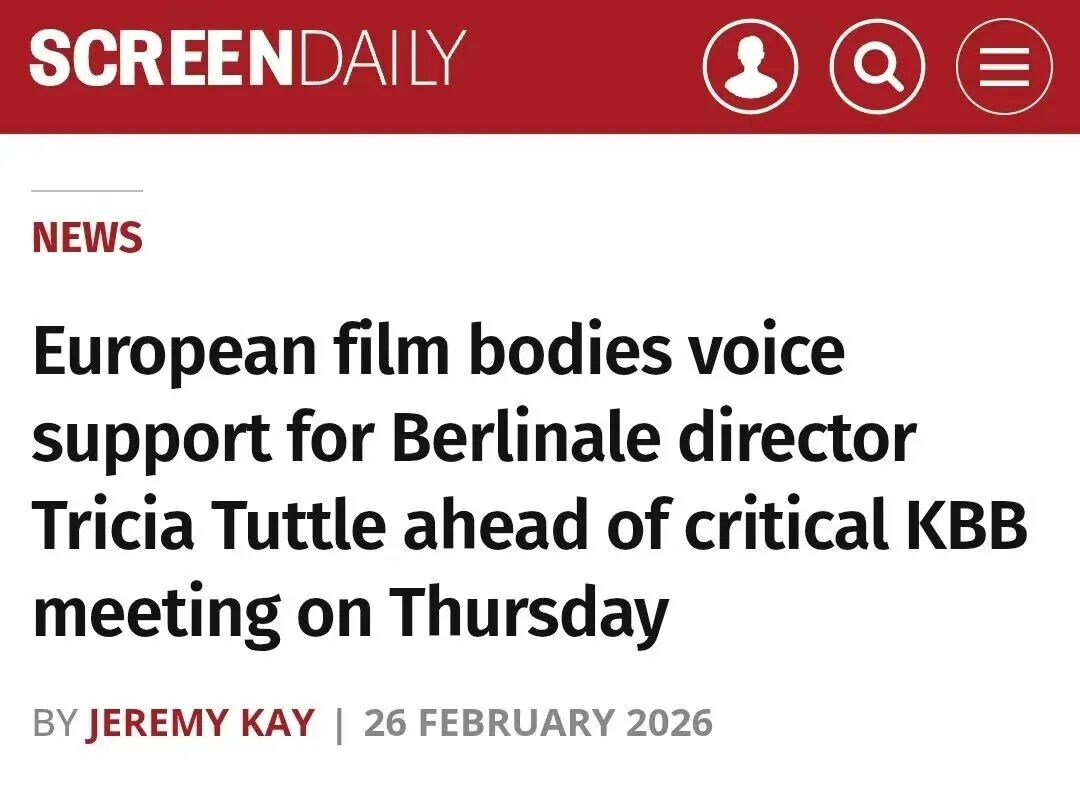1080x810 pixels.
Task: Click the search magnifier icon
Action: [x=878, y=66]
